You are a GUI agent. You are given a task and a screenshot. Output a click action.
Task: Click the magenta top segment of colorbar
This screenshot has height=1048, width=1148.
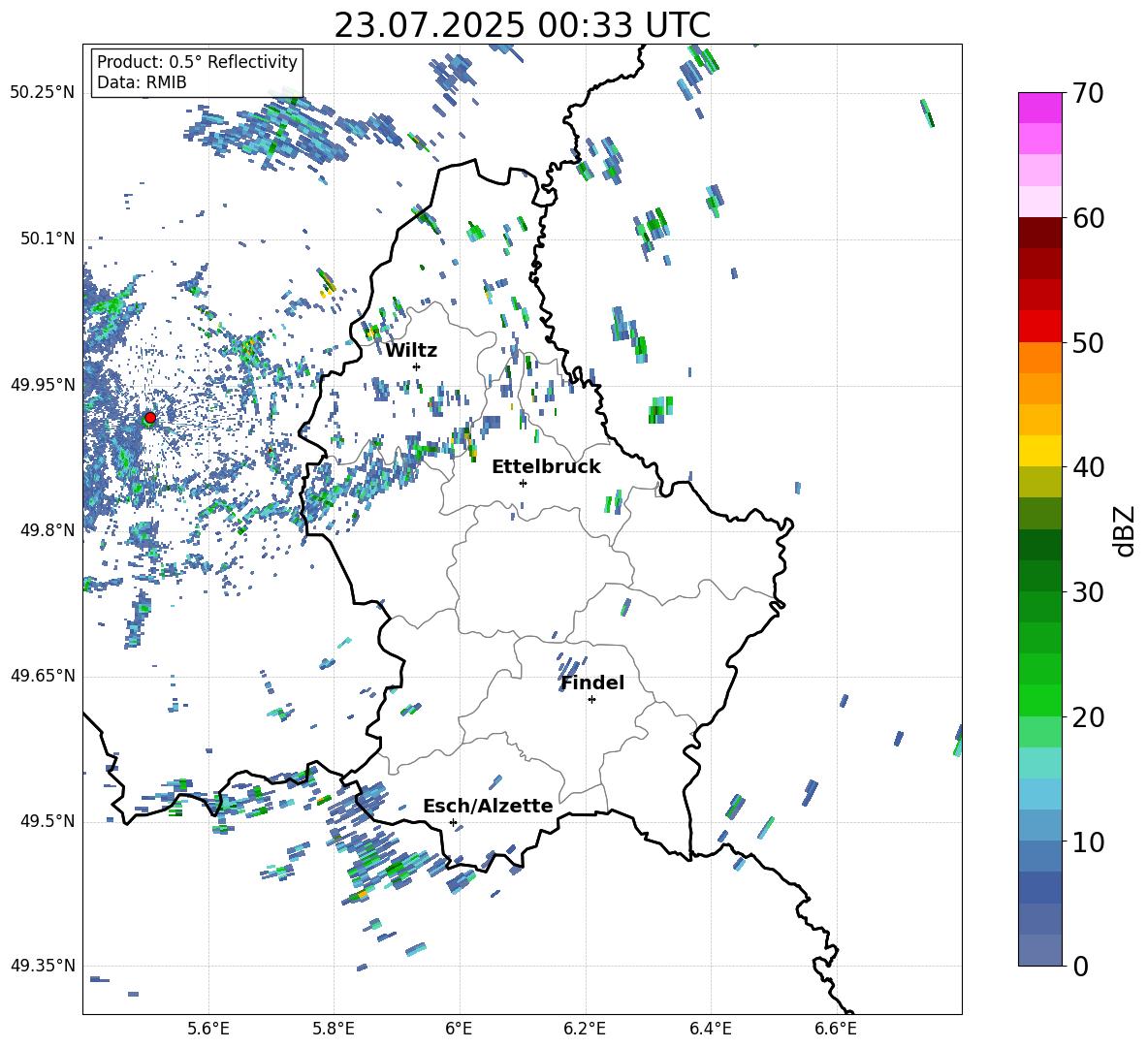click(x=1039, y=108)
